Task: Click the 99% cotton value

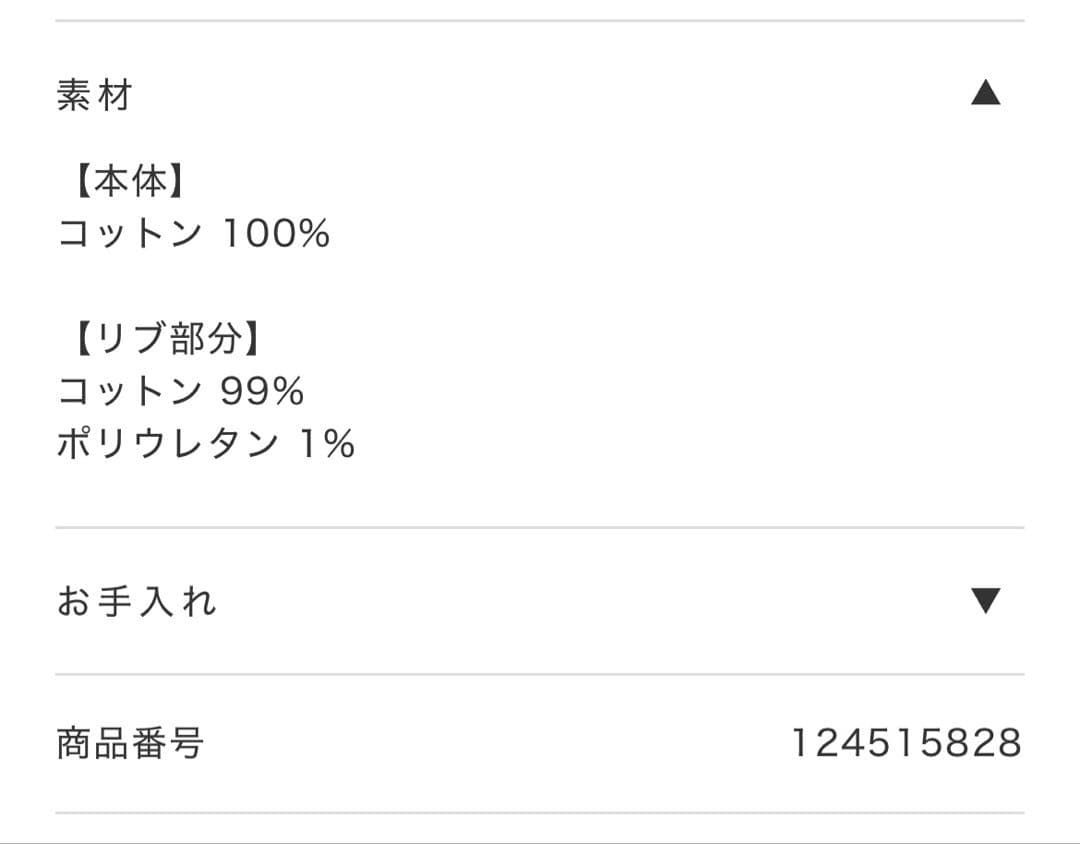Action: [x=262, y=391]
